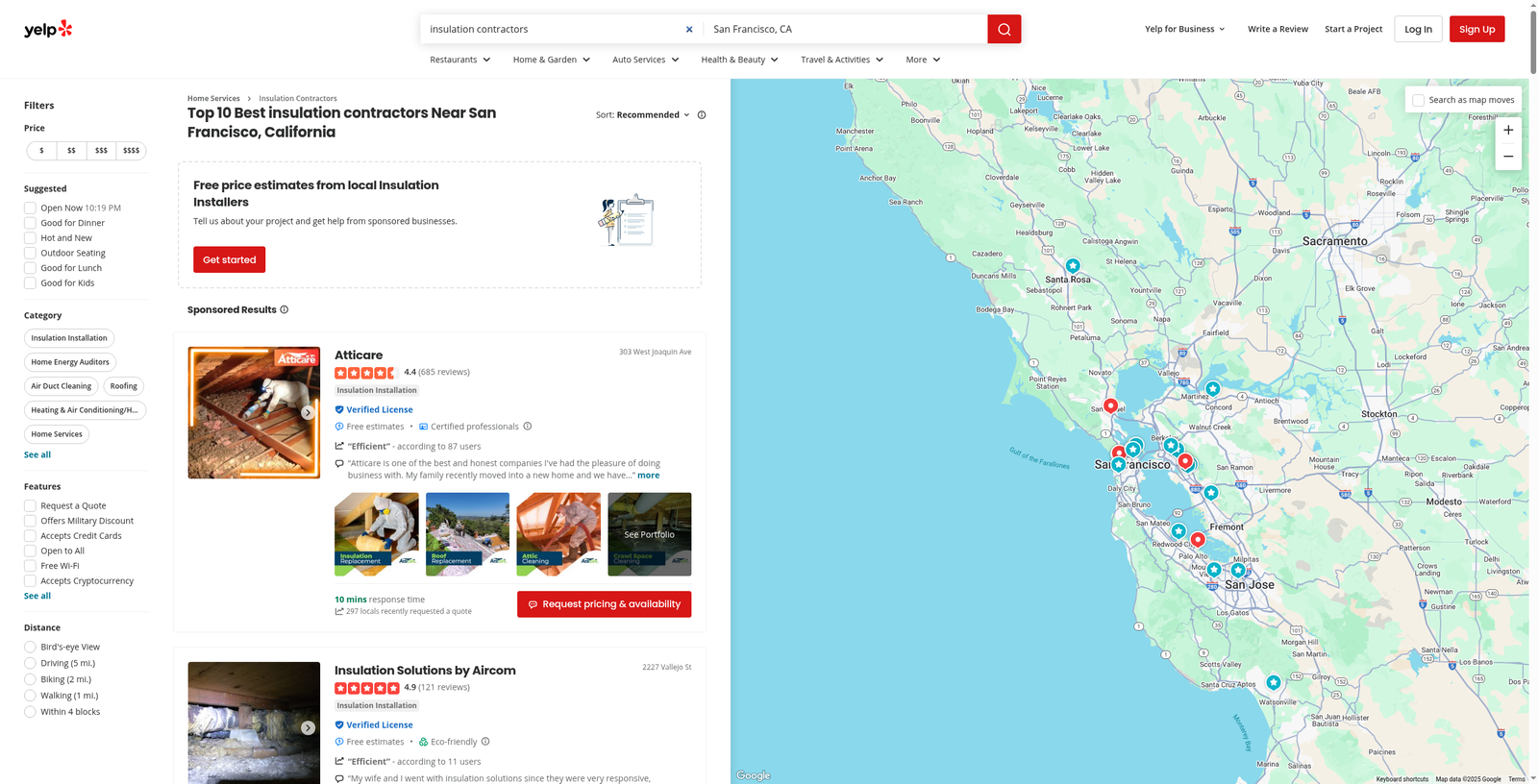Zoom out on the map
The image size is (1538, 784).
[1508, 157]
